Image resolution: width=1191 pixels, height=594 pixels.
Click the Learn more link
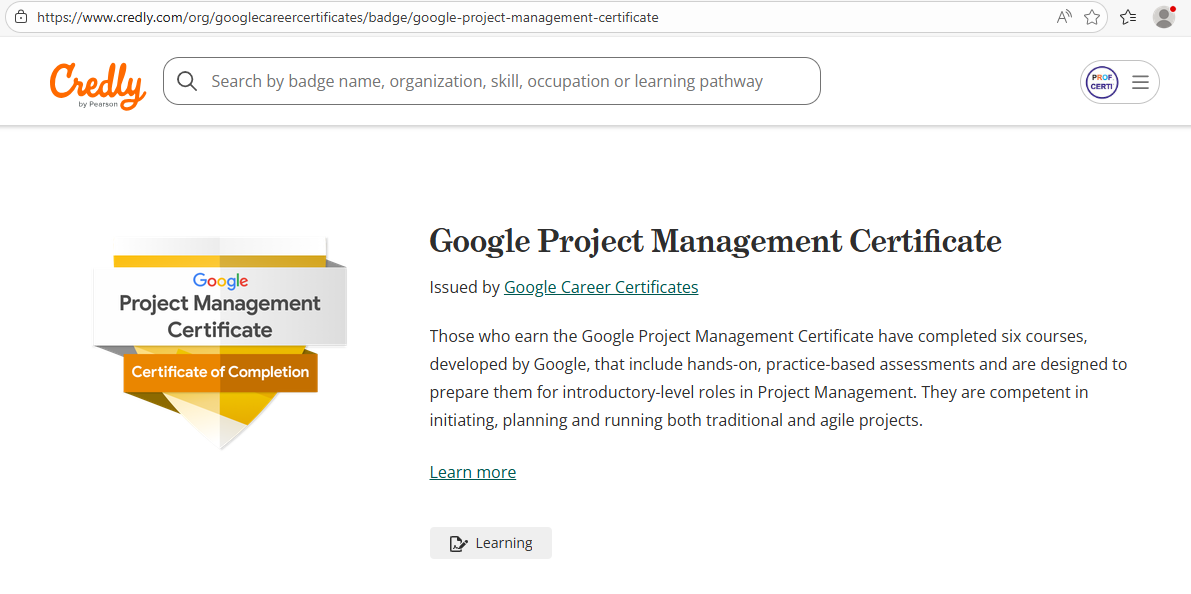472,472
